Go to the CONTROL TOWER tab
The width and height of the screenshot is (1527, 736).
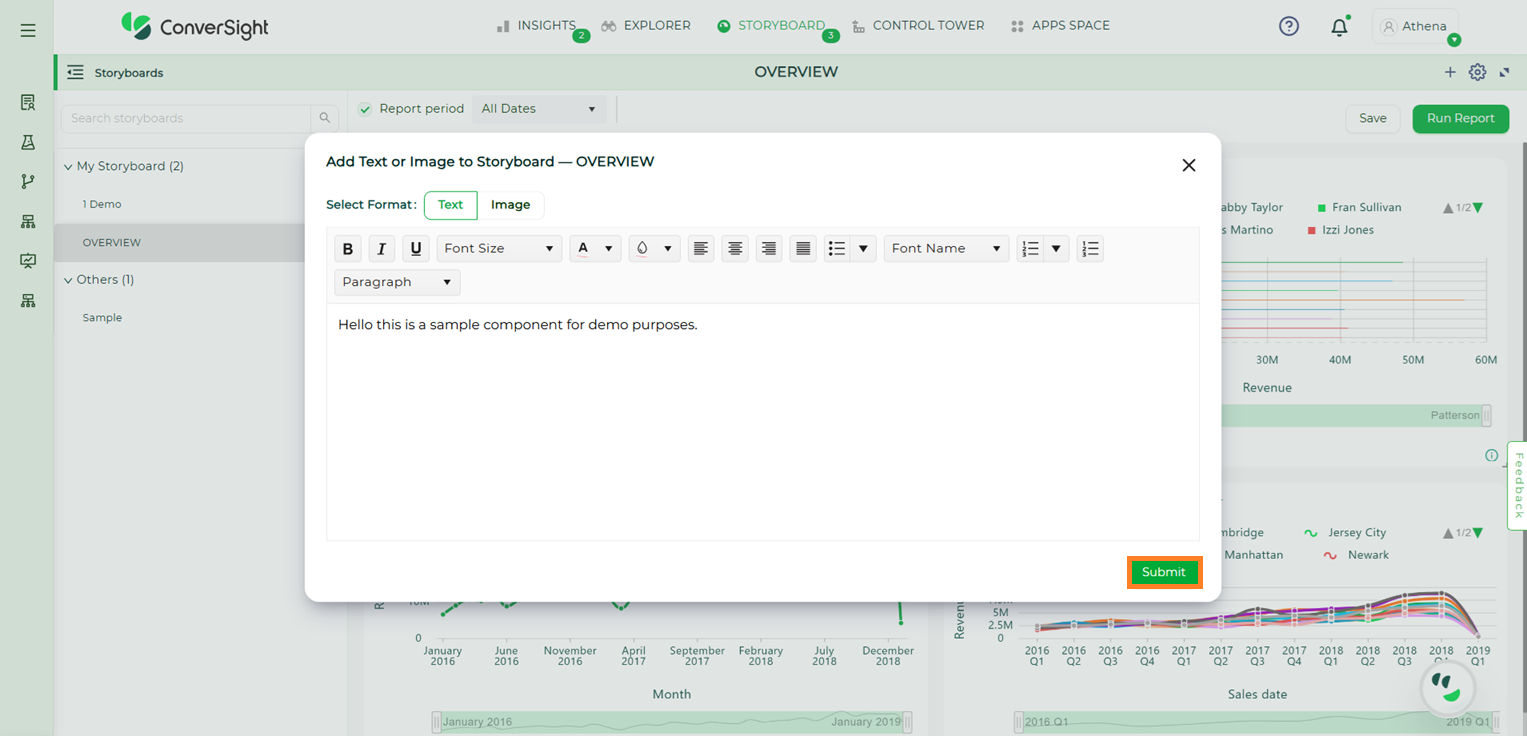pos(918,26)
